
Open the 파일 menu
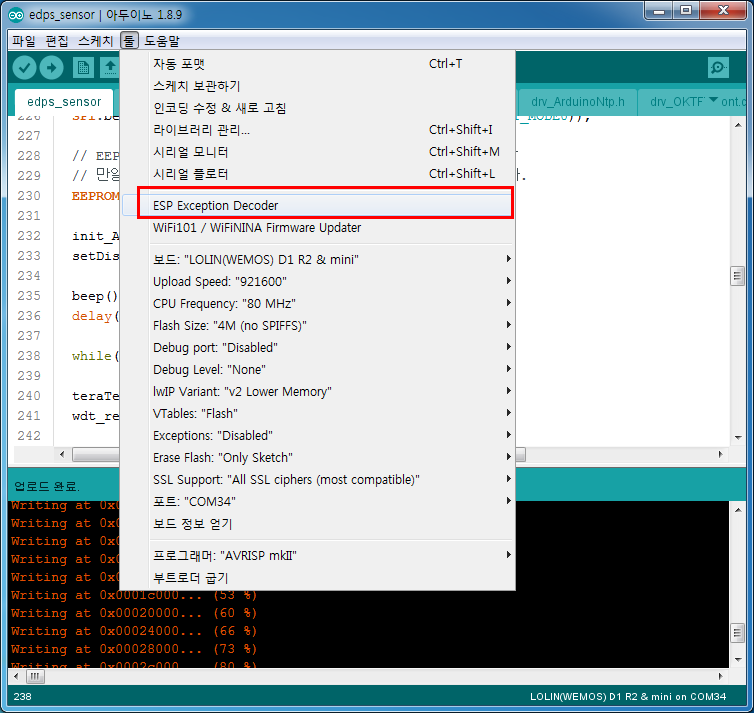click(24, 41)
